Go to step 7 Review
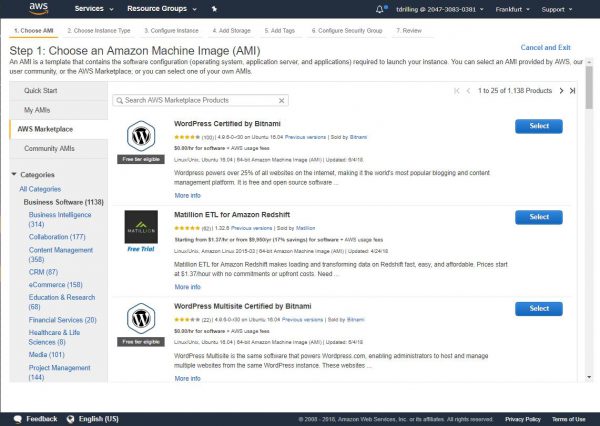 (x=409, y=31)
